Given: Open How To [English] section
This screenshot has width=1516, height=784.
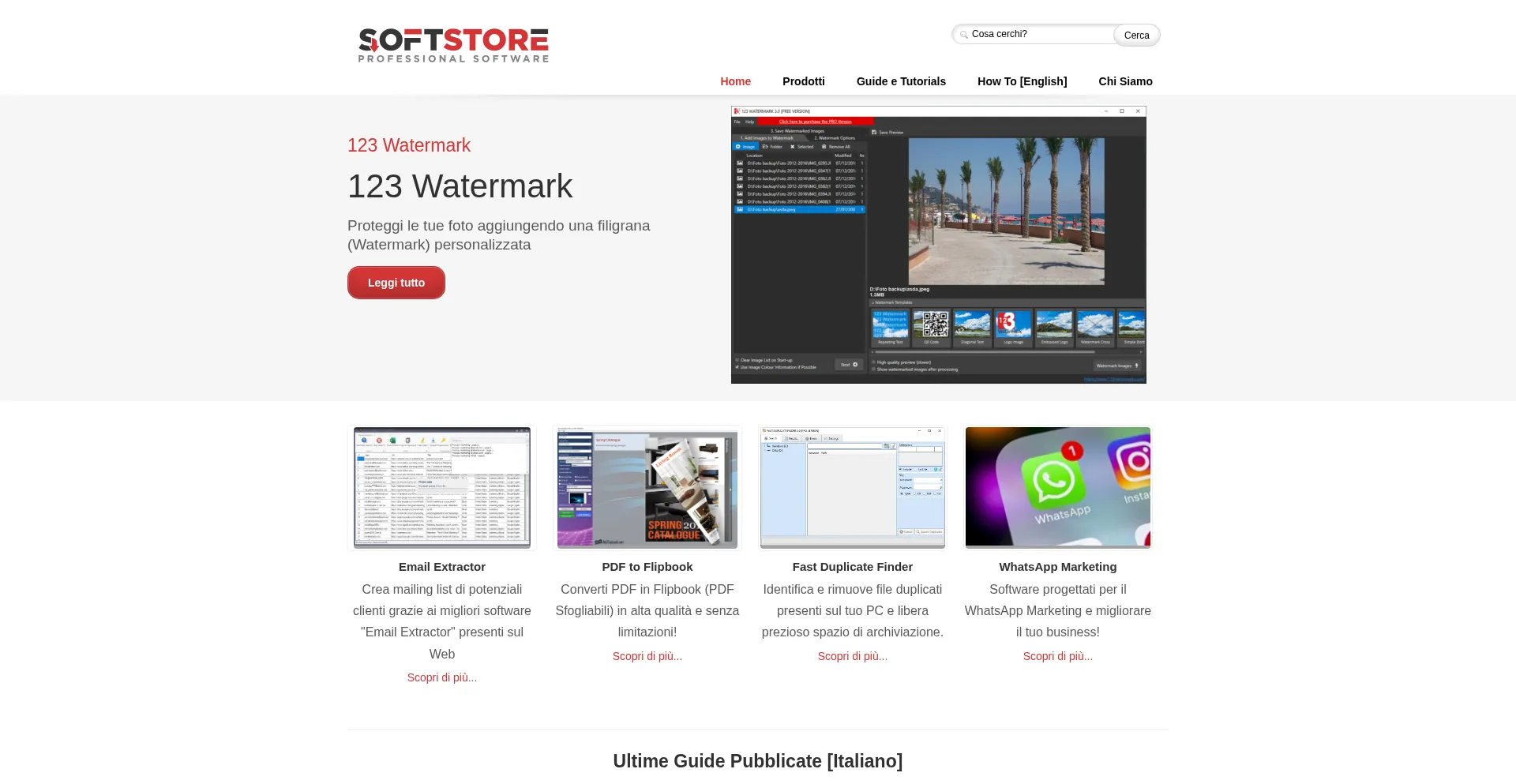Looking at the screenshot, I should pyautogui.click(x=1022, y=81).
